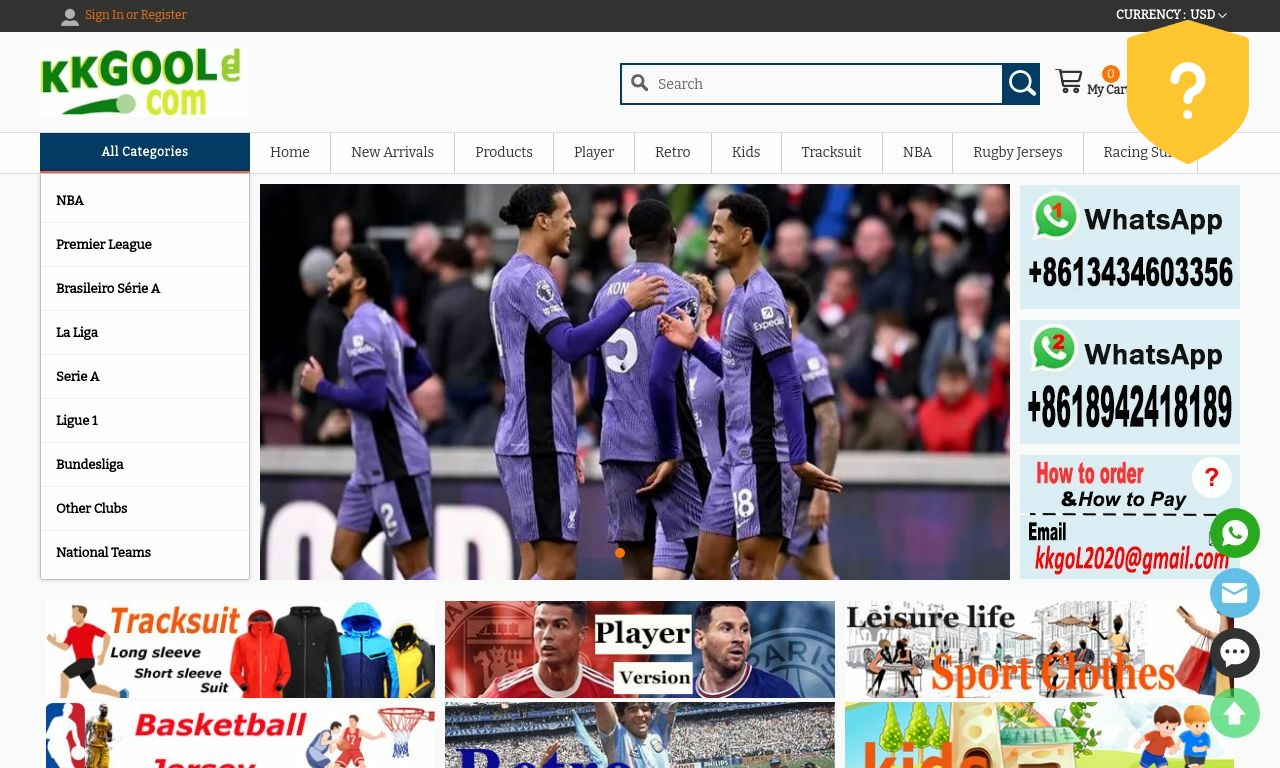Open NBA in the categories sidebar
This screenshot has width=1280, height=768.
145,201
